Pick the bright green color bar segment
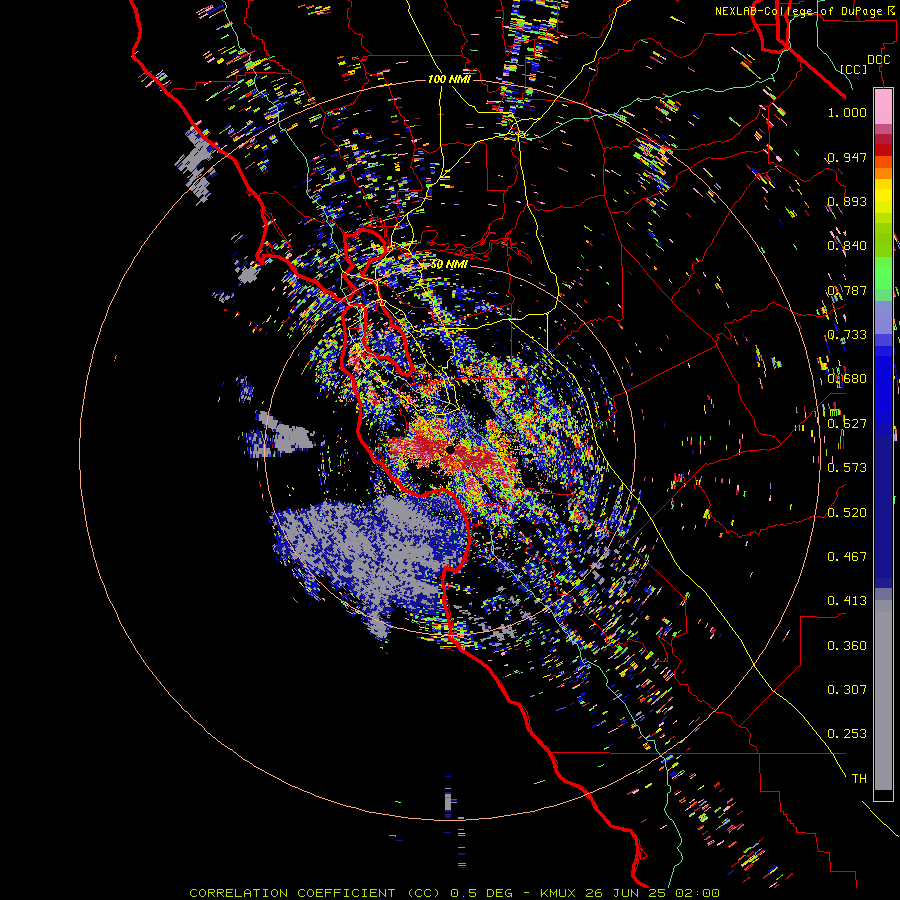 coord(883,273)
